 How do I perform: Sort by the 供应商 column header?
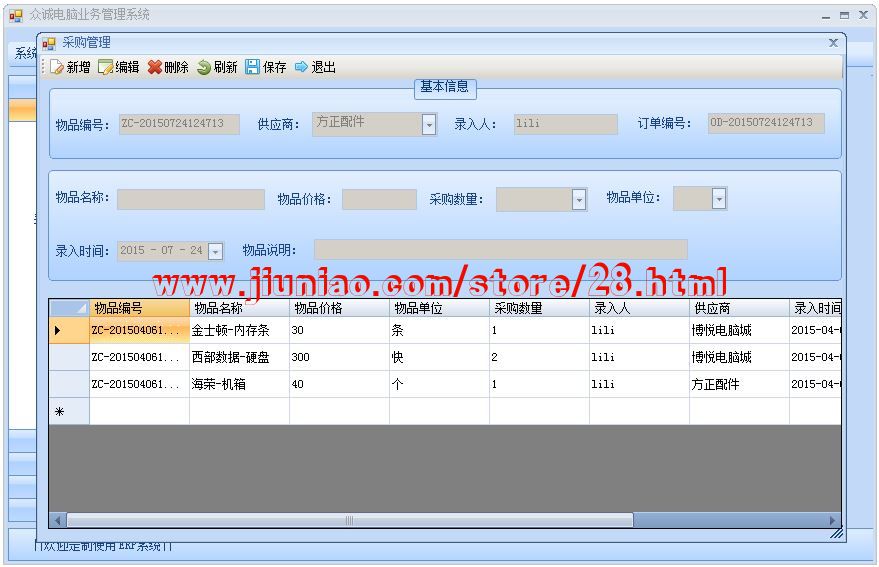(x=739, y=308)
